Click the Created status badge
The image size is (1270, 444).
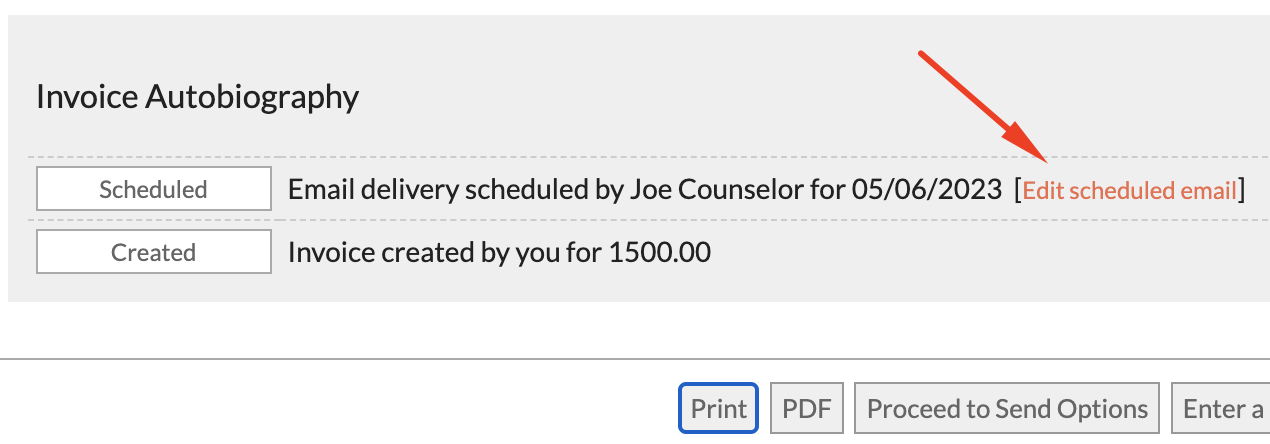click(153, 252)
